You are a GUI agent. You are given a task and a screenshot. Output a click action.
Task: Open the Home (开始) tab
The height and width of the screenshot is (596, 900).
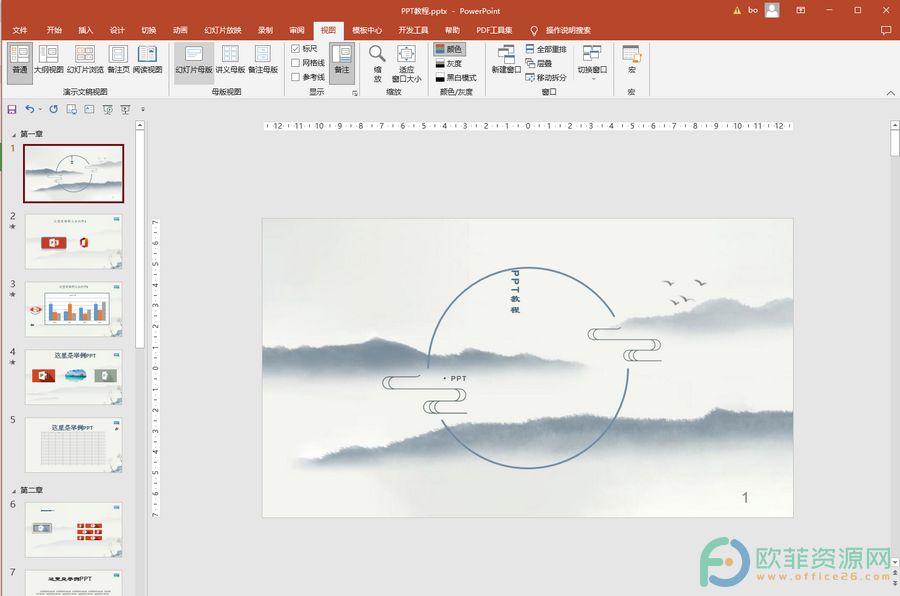pos(54,30)
